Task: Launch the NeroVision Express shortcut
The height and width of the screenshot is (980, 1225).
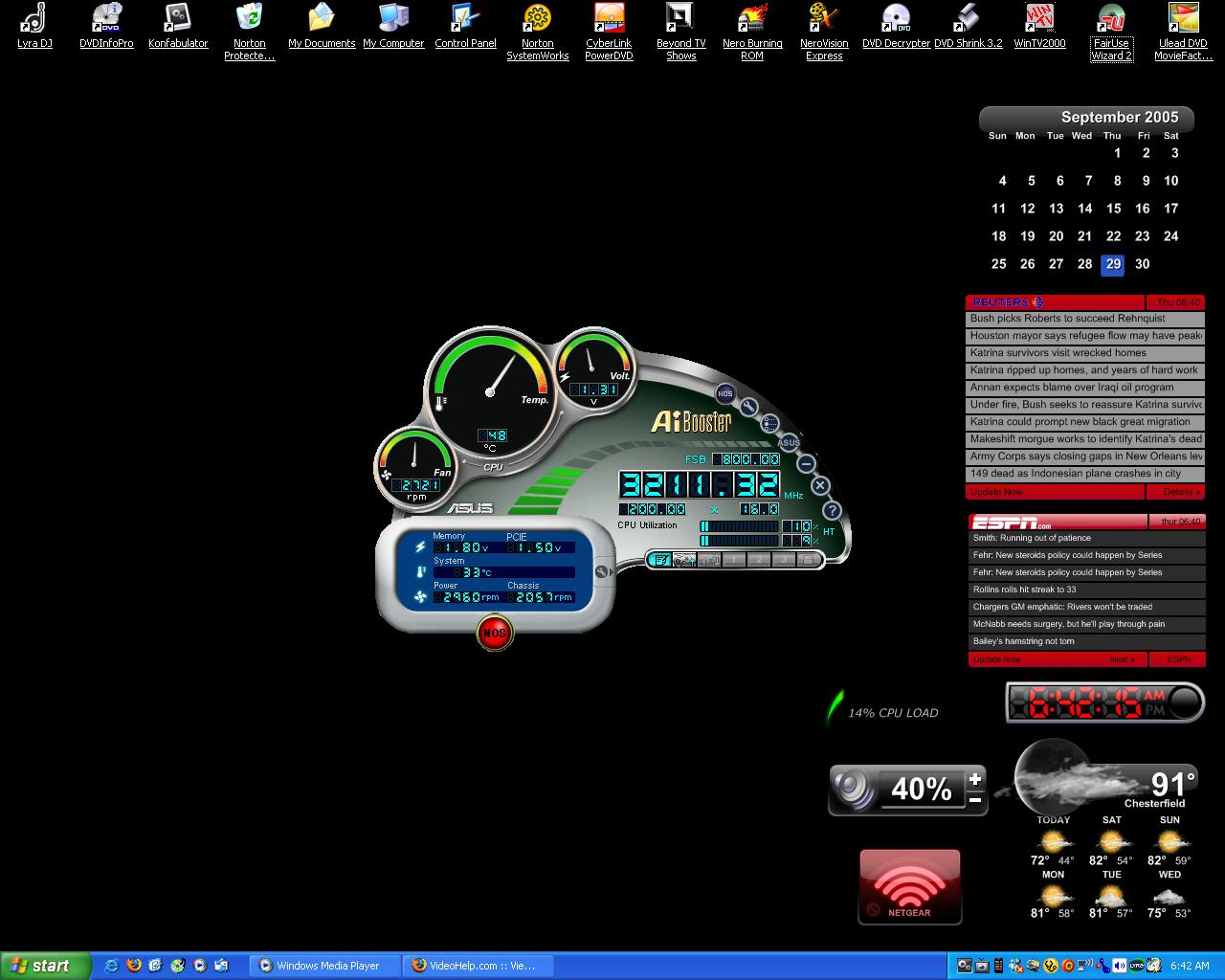Action: pos(824,32)
